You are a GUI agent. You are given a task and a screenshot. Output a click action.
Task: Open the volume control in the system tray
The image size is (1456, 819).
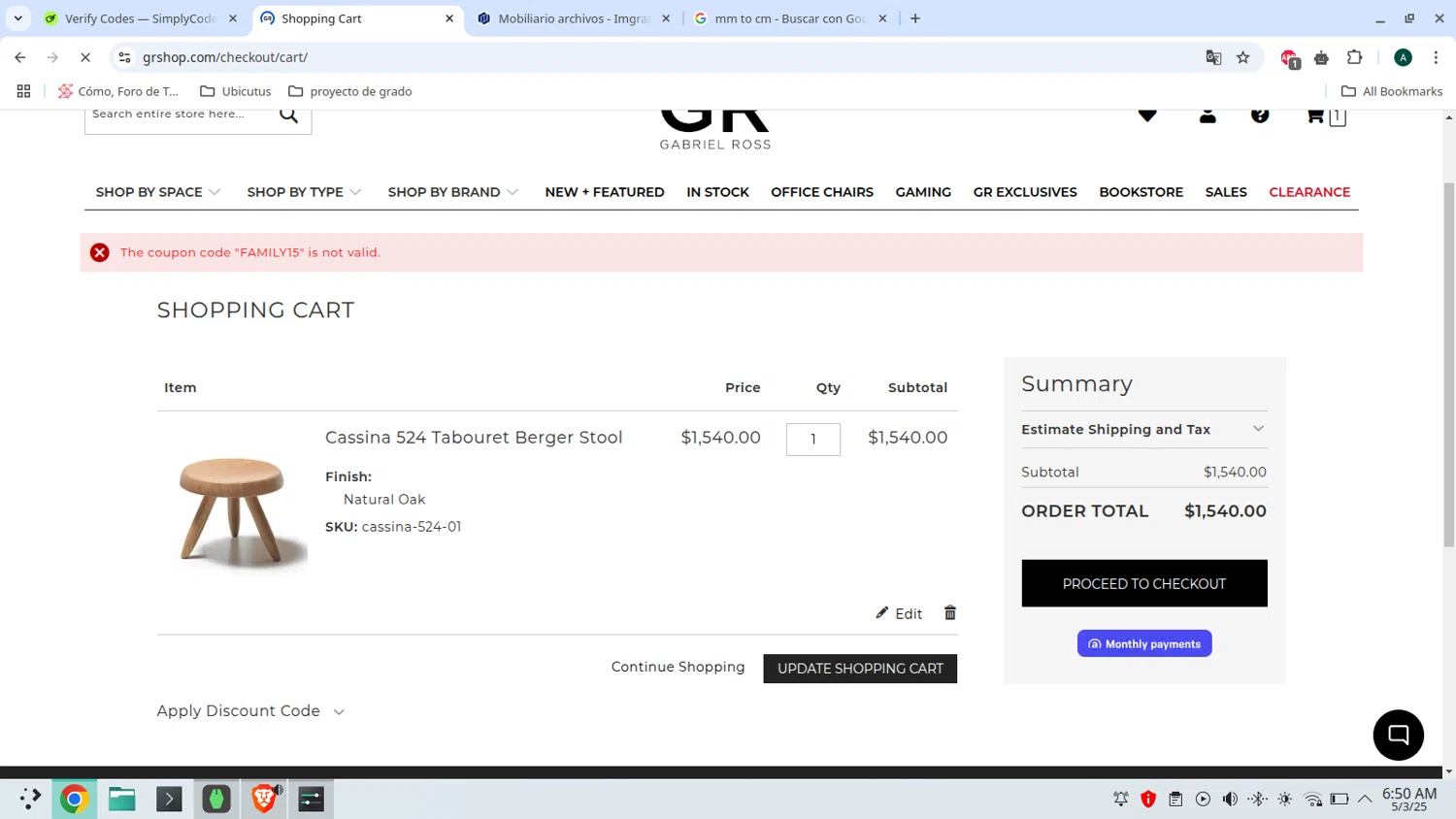(x=1230, y=799)
